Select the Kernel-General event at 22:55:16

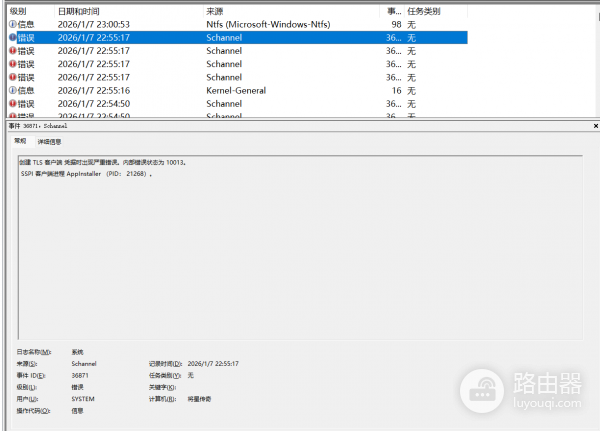pos(237,91)
